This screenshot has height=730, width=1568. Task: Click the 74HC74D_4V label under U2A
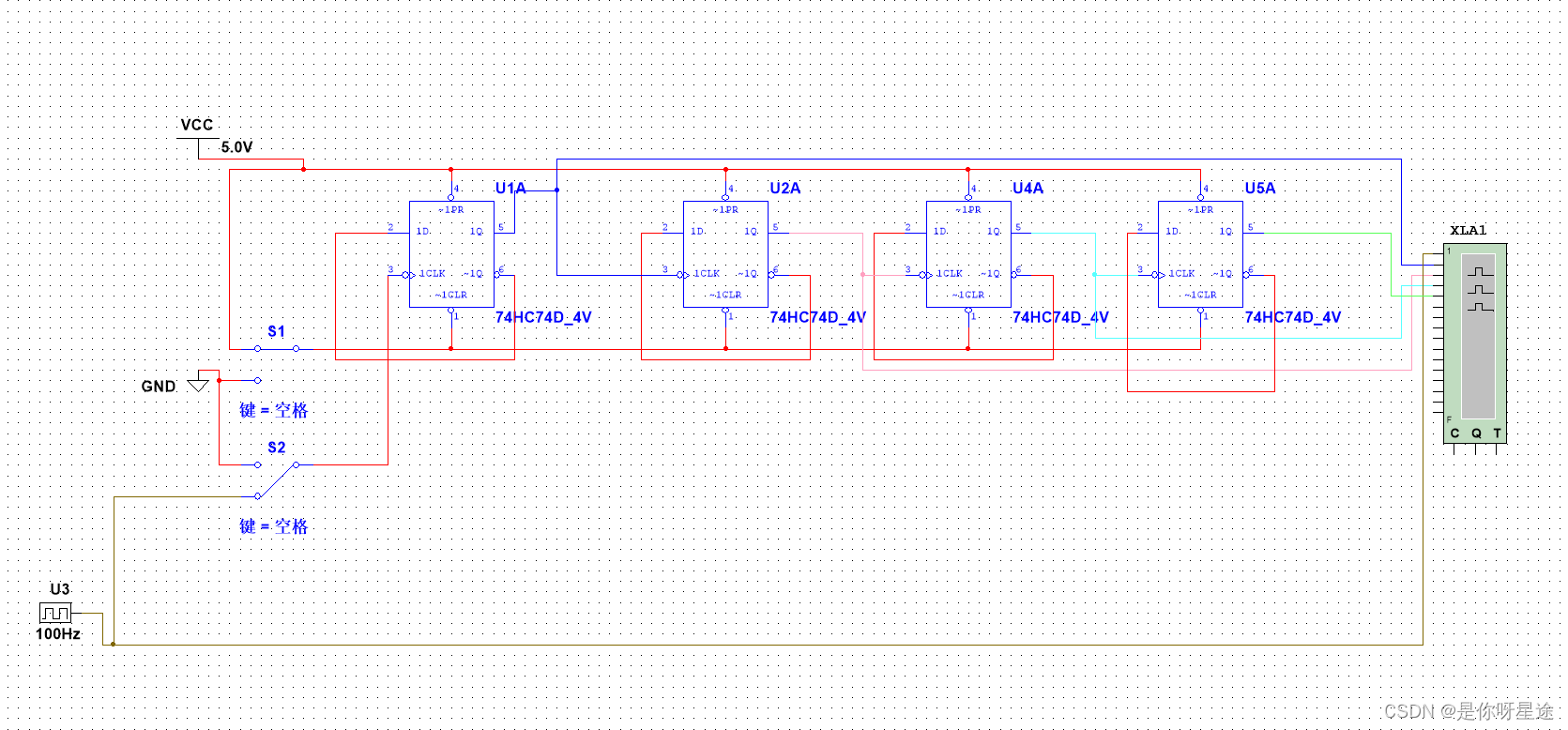[817, 317]
